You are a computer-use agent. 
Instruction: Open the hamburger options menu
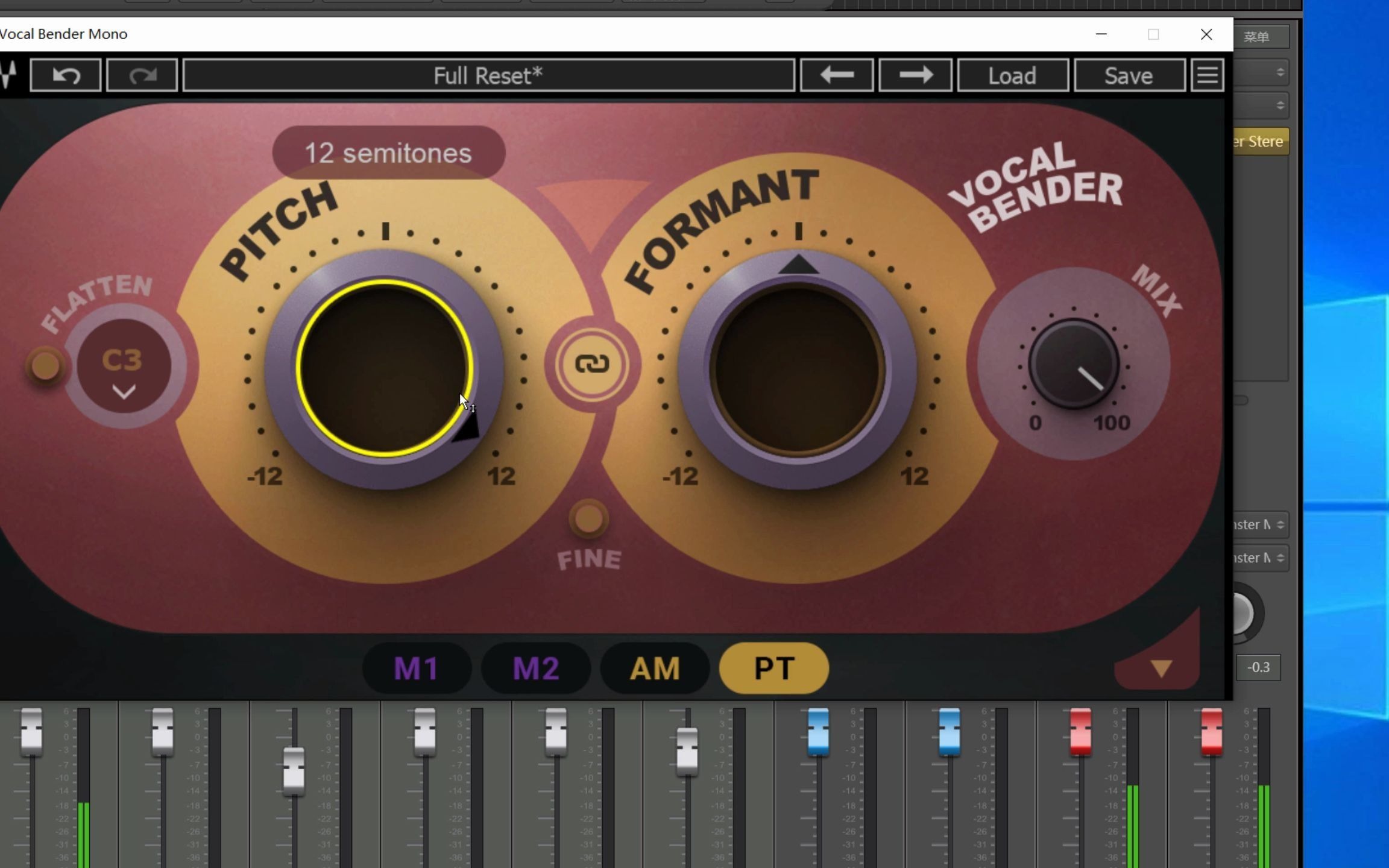[x=1208, y=75]
